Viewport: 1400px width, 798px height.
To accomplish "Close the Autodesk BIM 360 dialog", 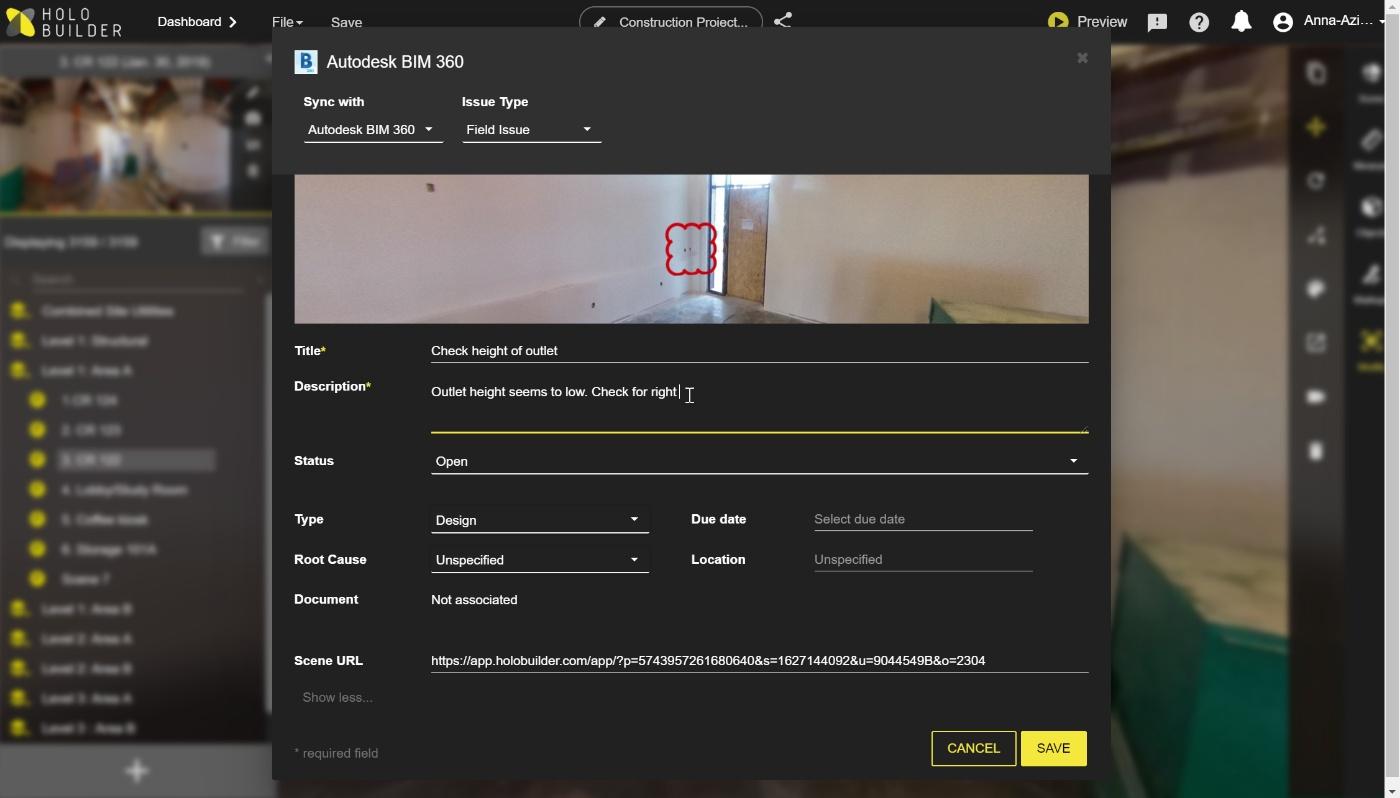I will click(x=1082, y=58).
